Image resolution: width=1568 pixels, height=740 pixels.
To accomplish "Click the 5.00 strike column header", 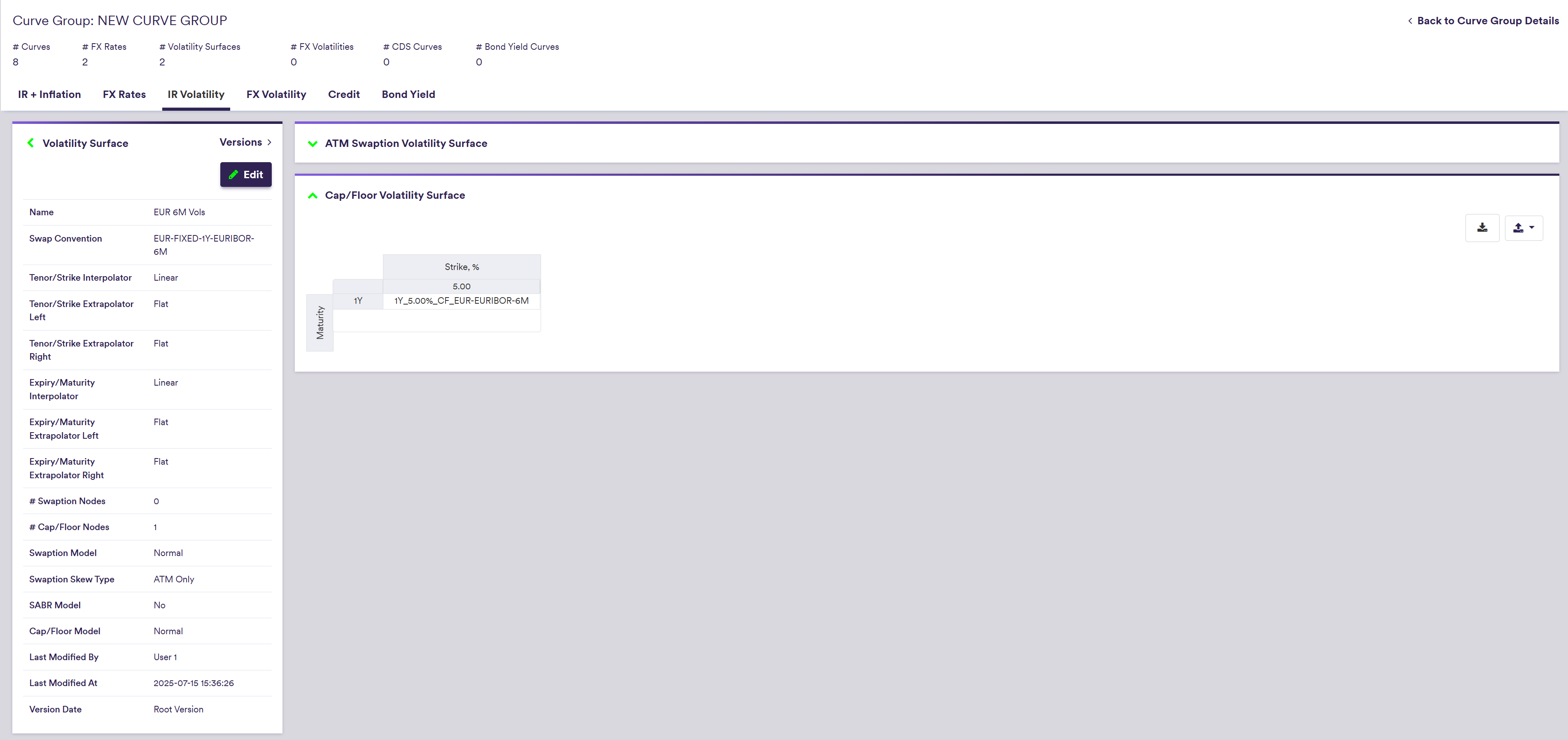I will click(x=462, y=286).
